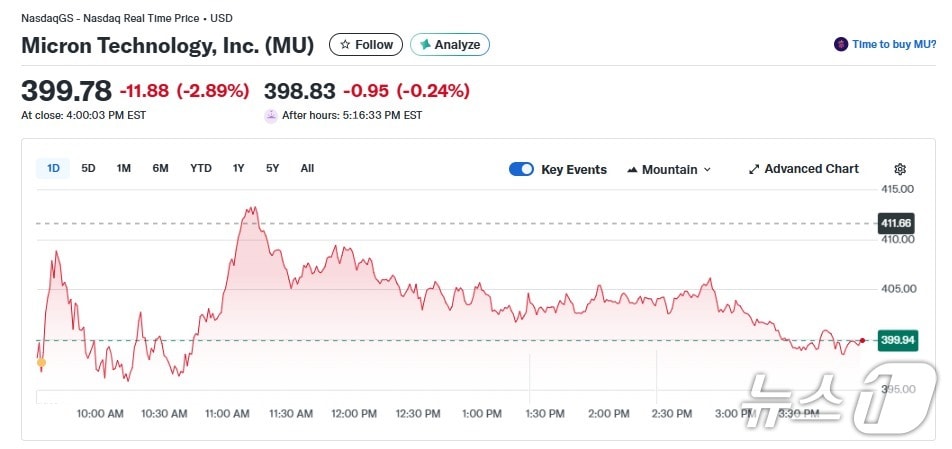Select the 1D time range tab
This screenshot has height=449, width=952.
tap(53, 168)
